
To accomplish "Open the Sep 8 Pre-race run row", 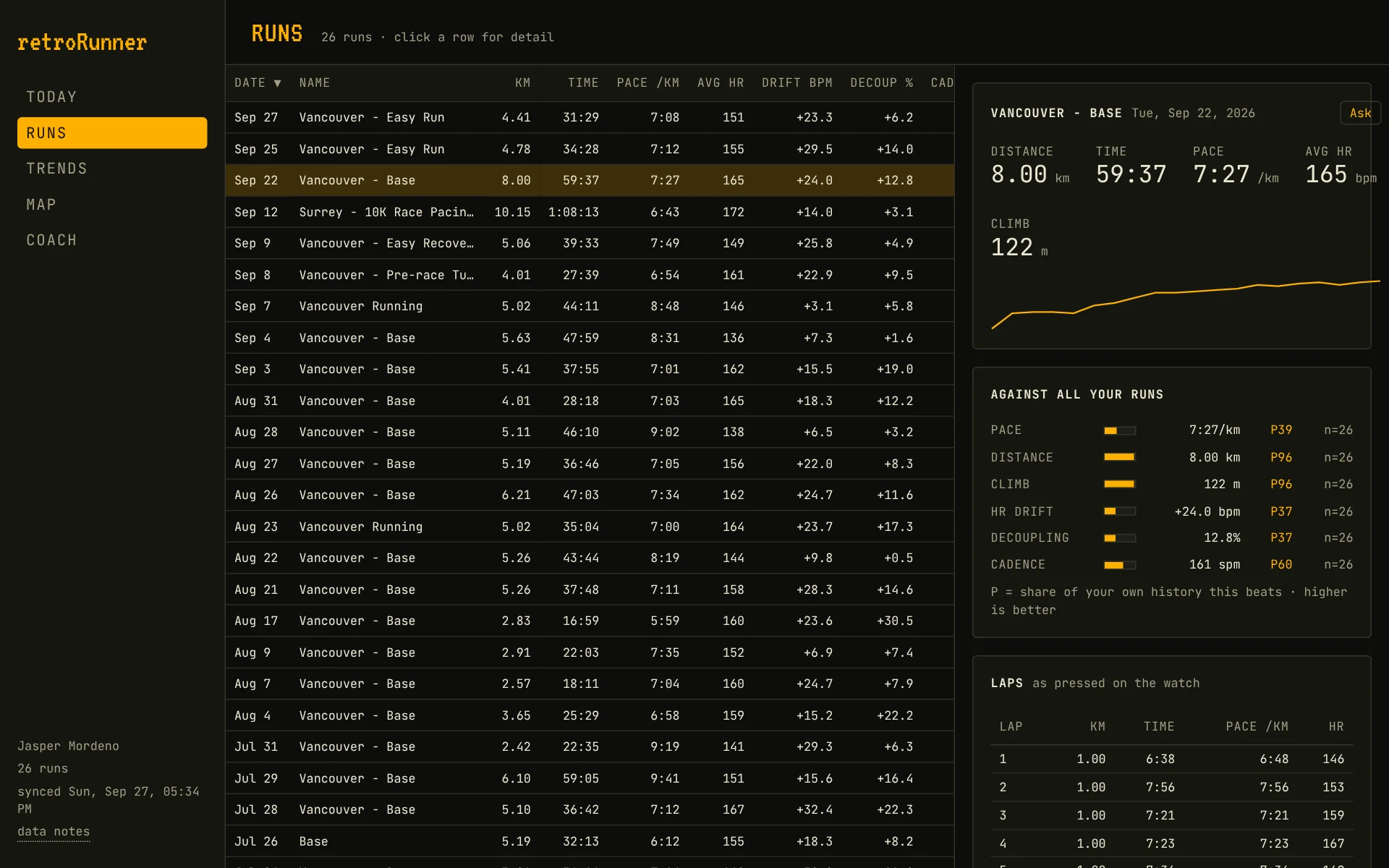I will coord(590,275).
